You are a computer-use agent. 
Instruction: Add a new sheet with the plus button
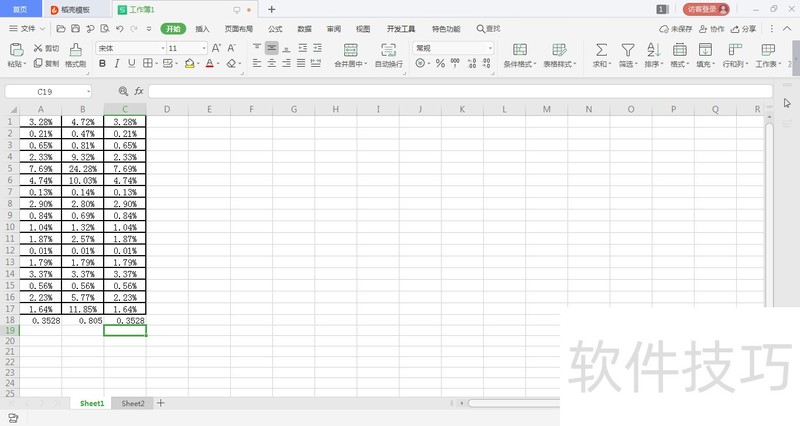click(x=161, y=403)
